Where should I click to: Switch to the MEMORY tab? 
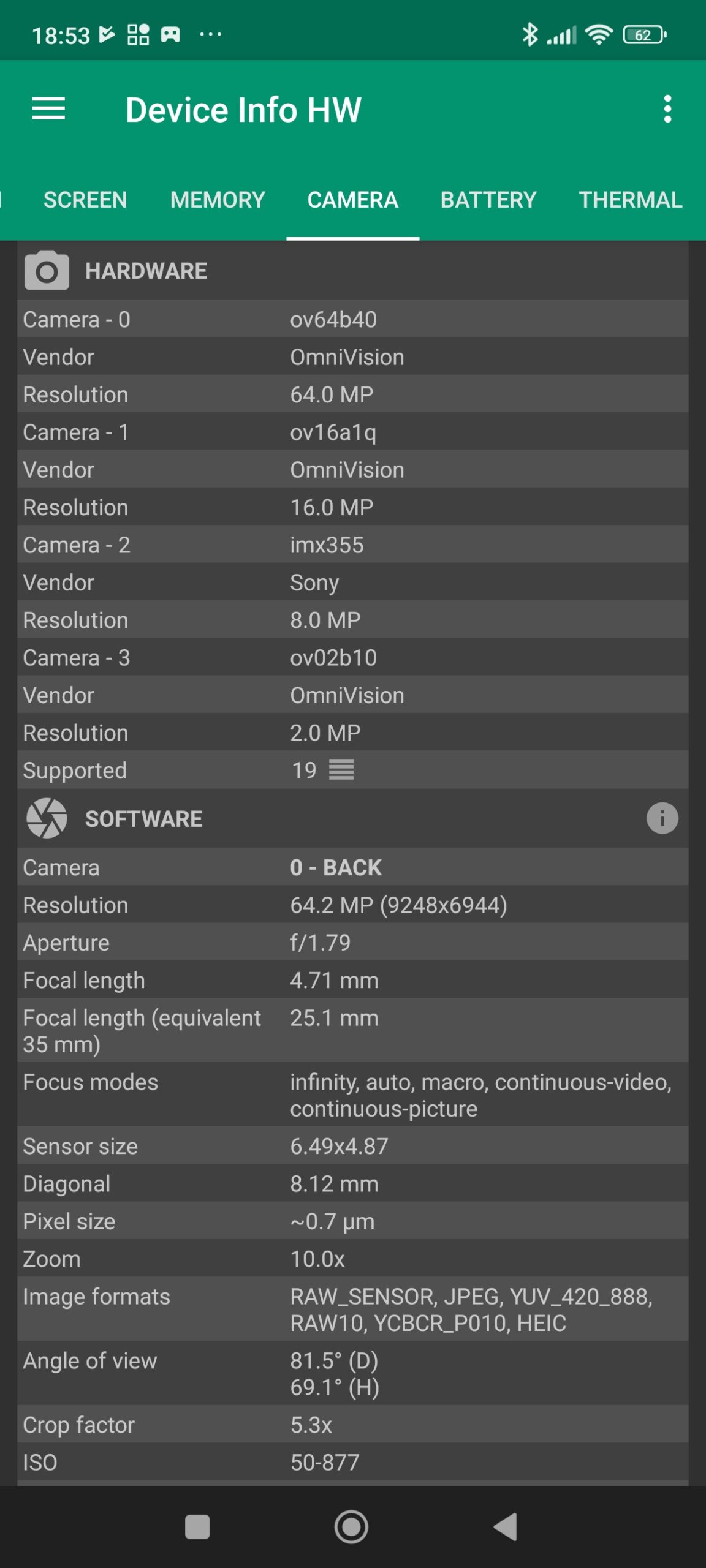coord(218,200)
